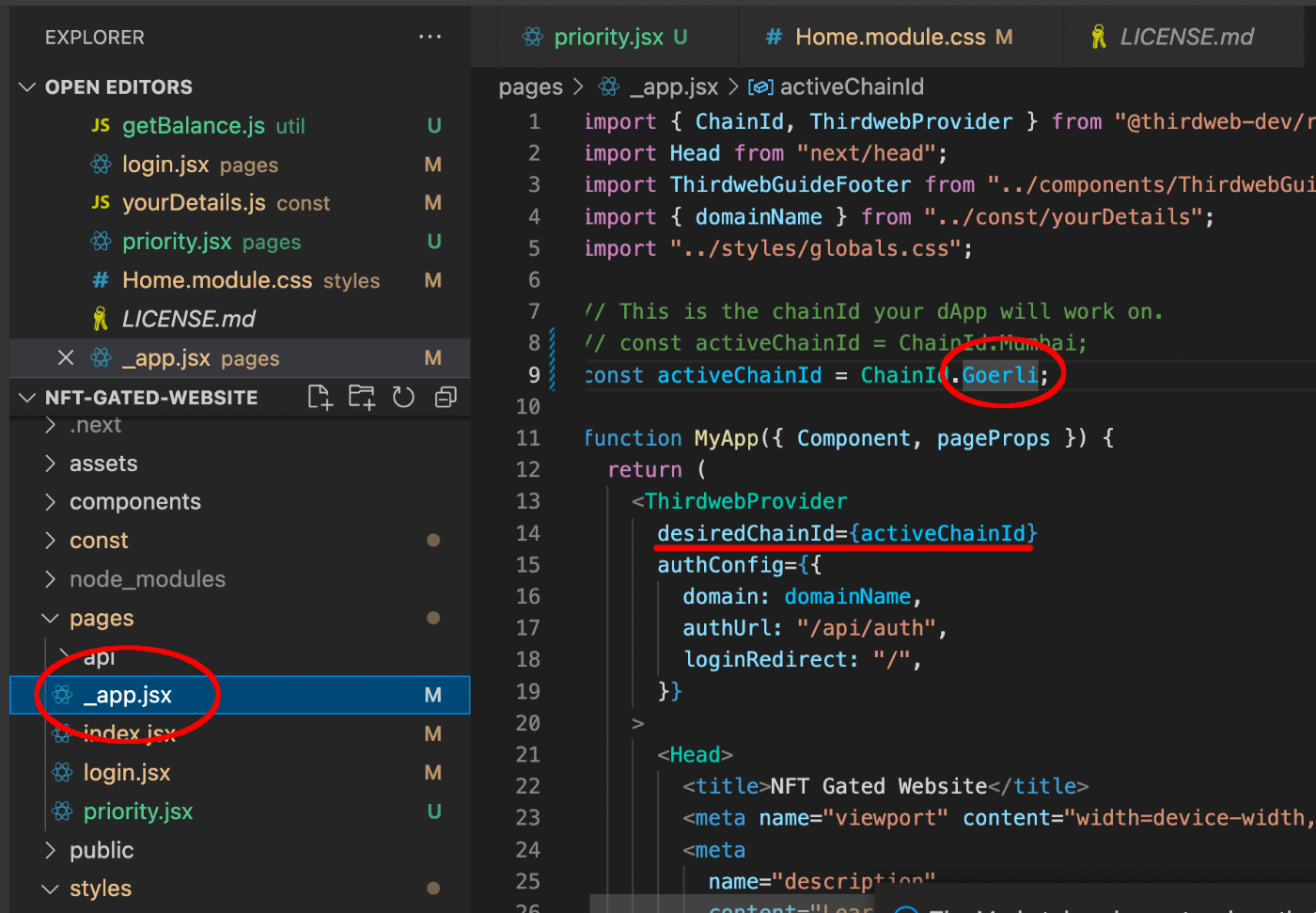Click React icon beside login.jsx in pages tree
Screen dimensions: 1316x913
[x=62, y=773]
